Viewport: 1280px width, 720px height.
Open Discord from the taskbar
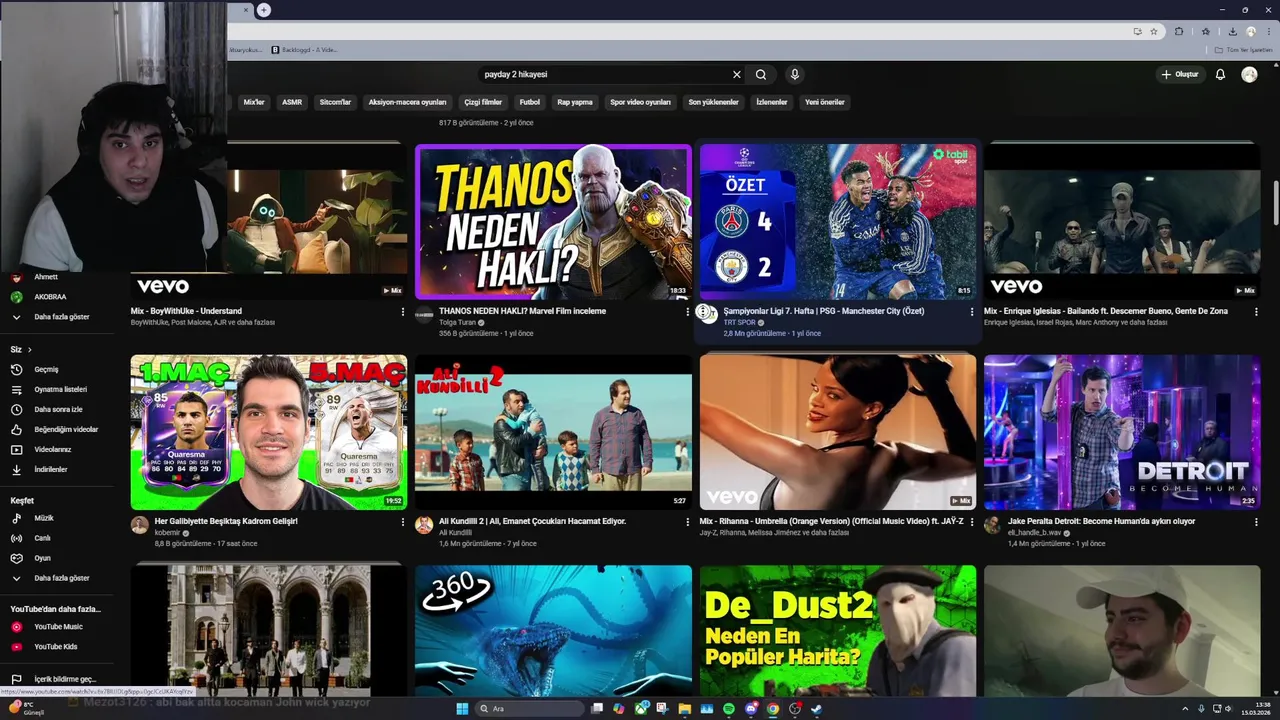(x=750, y=709)
